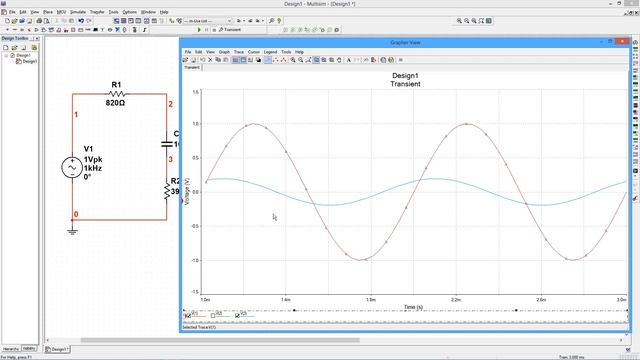Toggle the unchecked middle legend checkbox V(2)
This screenshot has height=360, width=640.
pyautogui.click(x=213, y=316)
